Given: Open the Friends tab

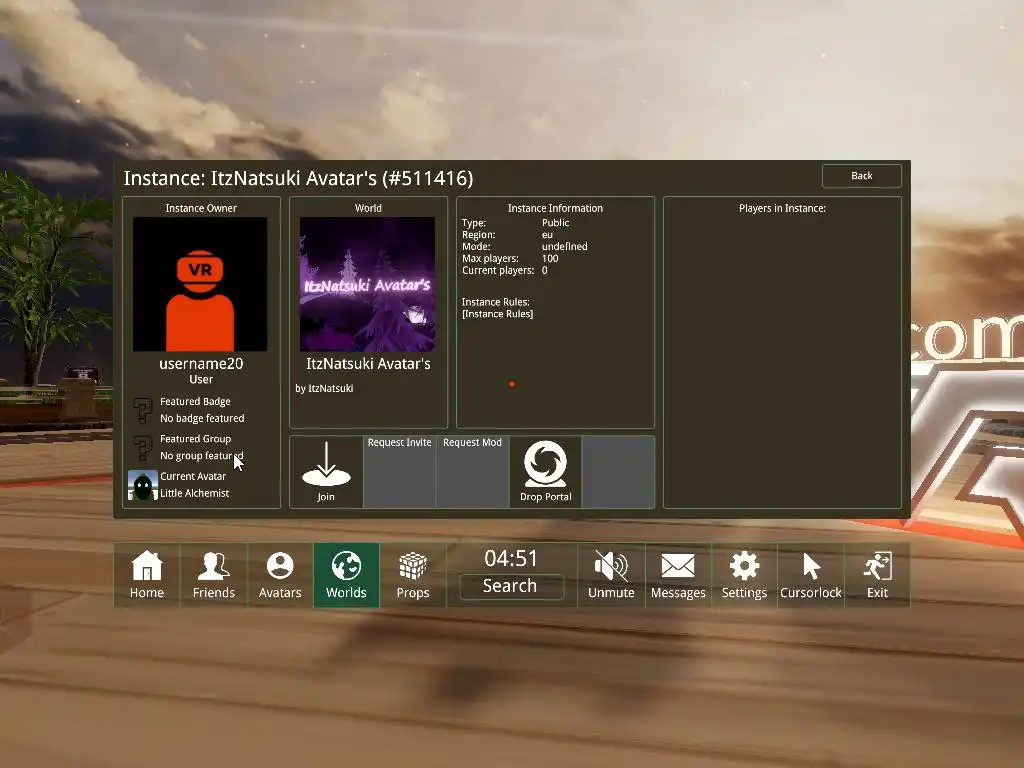Looking at the screenshot, I should [214, 575].
